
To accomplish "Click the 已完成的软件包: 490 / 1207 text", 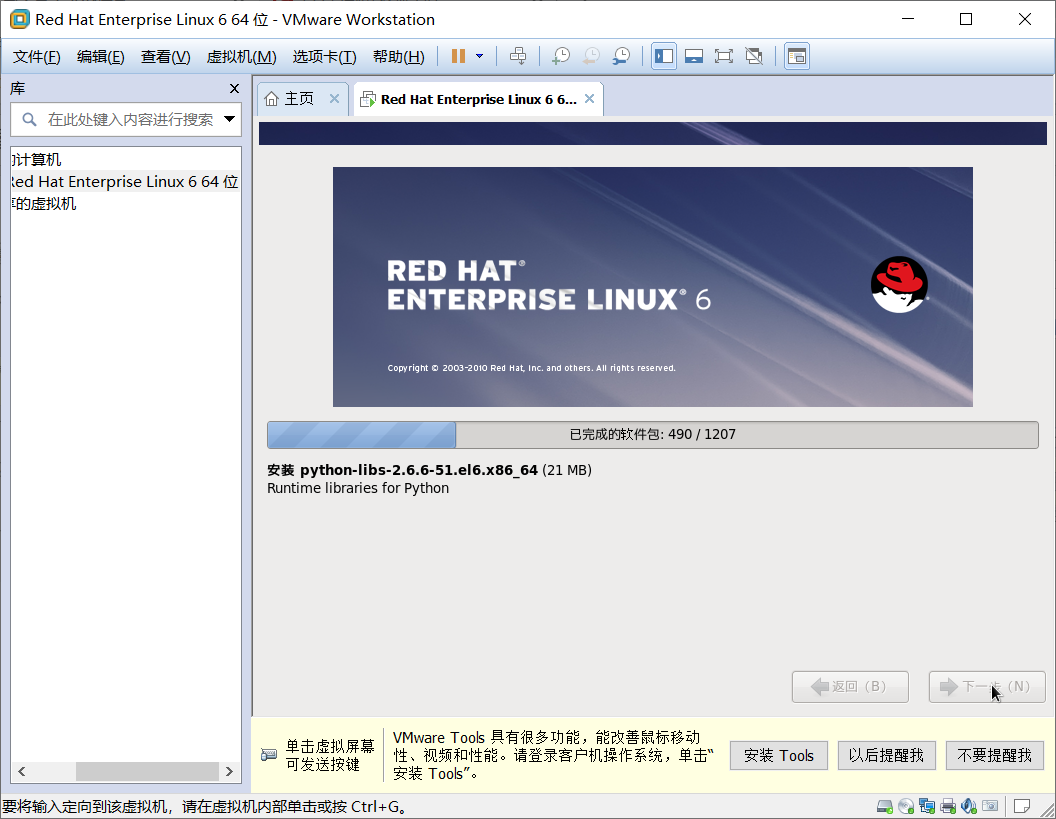I will point(653,434).
